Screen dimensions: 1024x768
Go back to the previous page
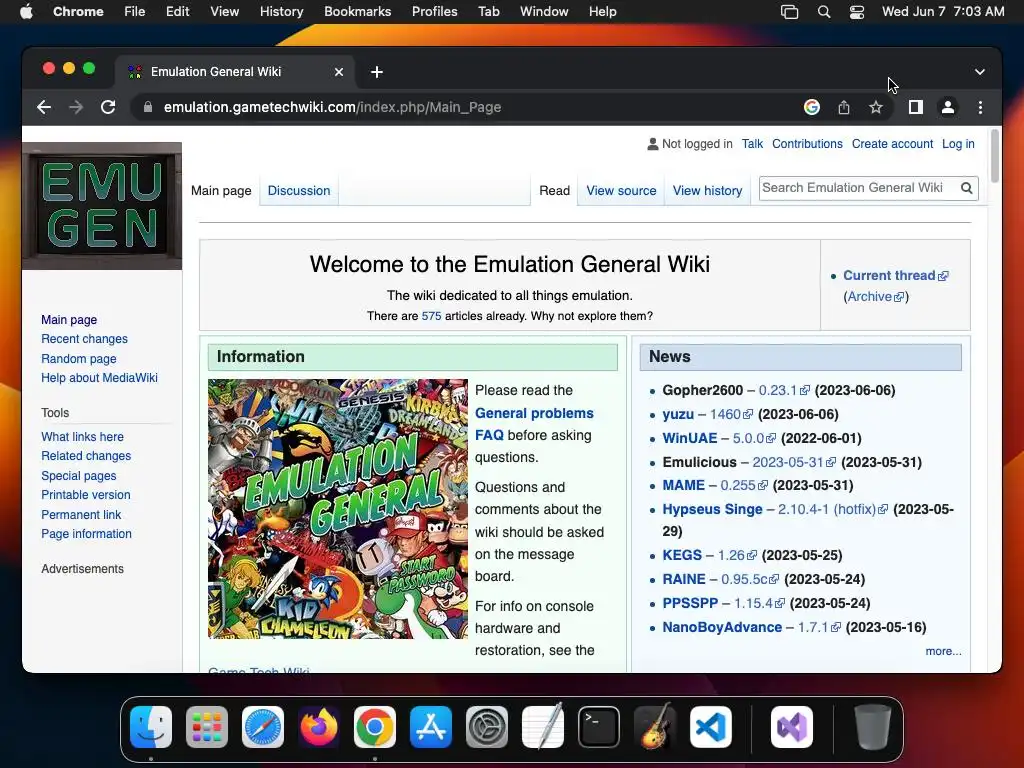tap(44, 107)
